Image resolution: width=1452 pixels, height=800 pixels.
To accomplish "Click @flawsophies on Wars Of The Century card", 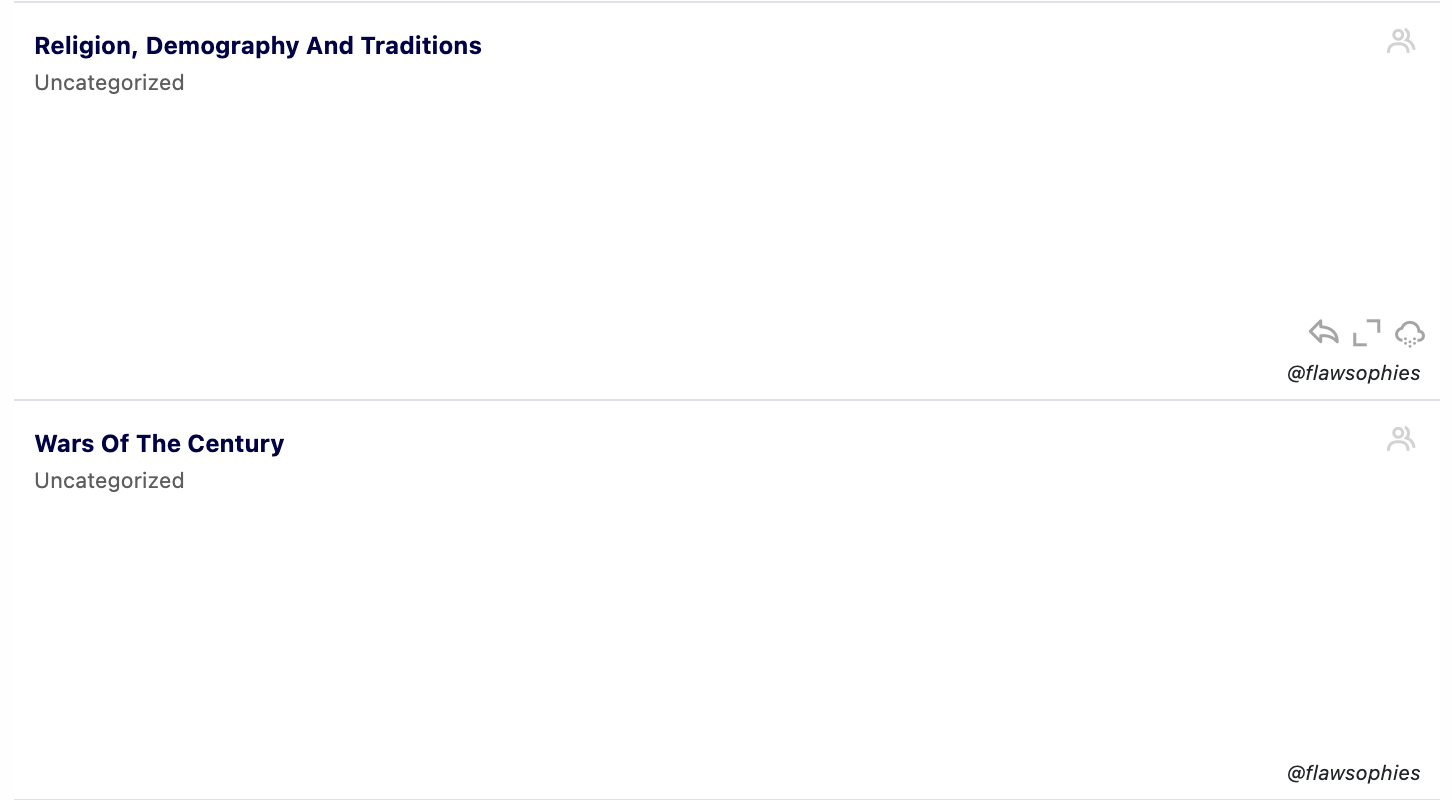I will [x=1353, y=773].
